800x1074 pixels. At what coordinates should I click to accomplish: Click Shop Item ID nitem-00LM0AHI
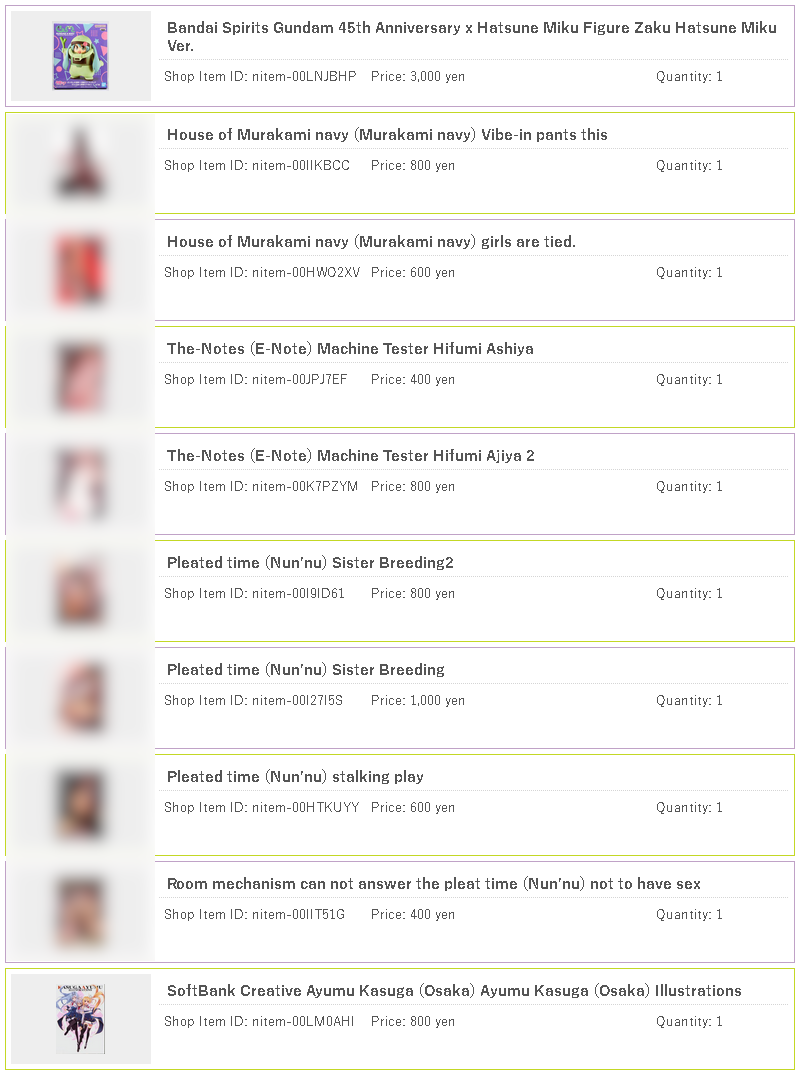click(259, 1021)
